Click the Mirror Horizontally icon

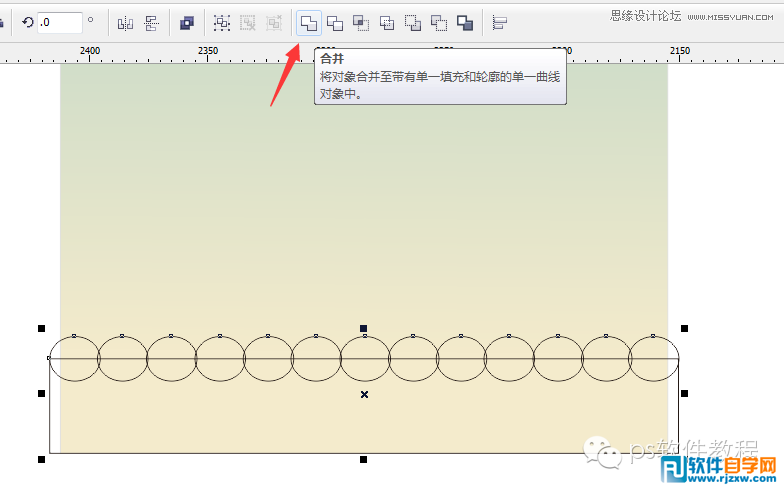[x=125, y=23]
